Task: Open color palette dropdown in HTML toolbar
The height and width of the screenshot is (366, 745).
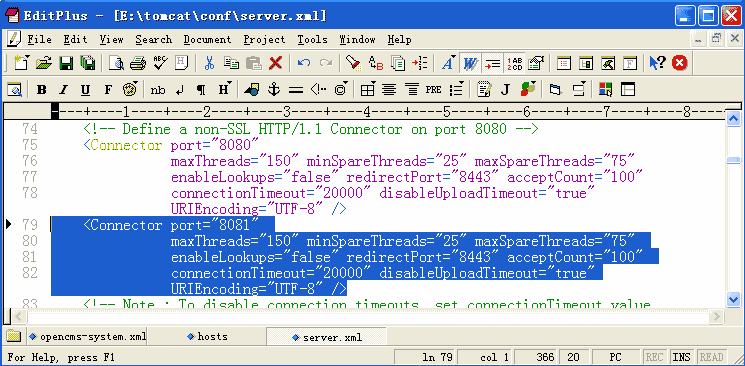Action: tap(130, 89)
